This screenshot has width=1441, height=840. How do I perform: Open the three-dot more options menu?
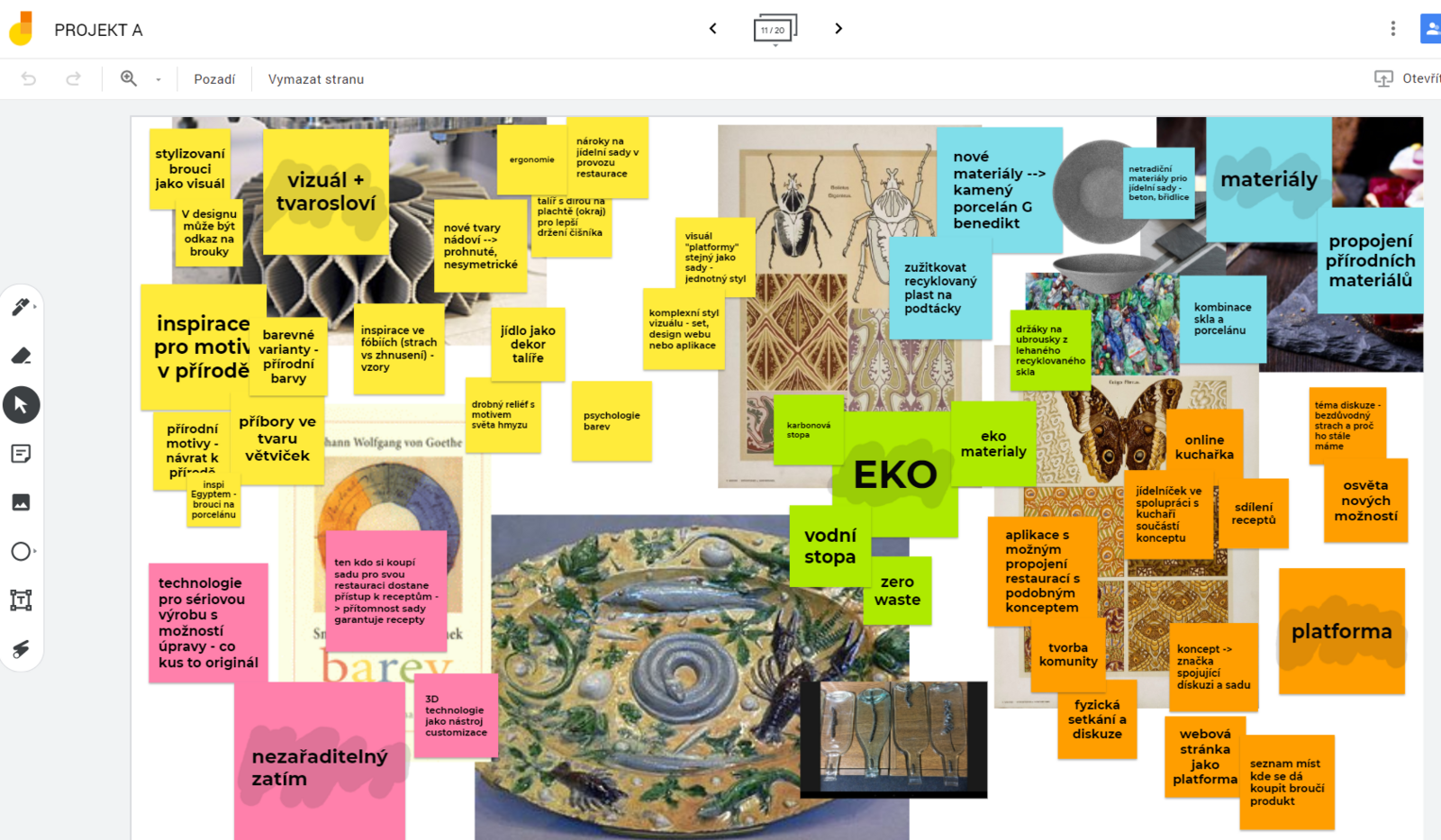pyautogui.click(x=1392, y=29)
